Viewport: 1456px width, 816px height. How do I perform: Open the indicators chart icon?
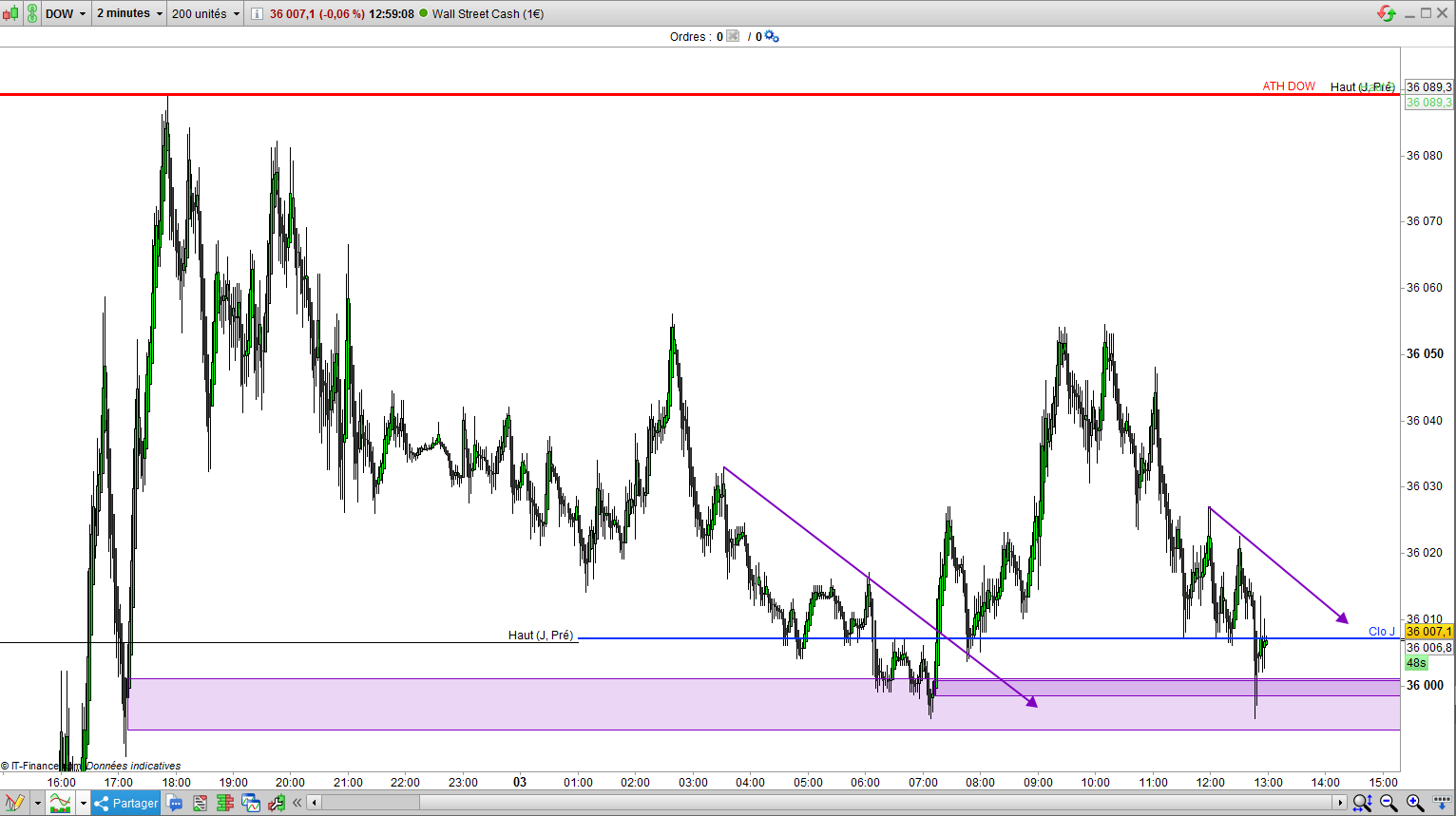pyautogui.click(x=60, y=803)
